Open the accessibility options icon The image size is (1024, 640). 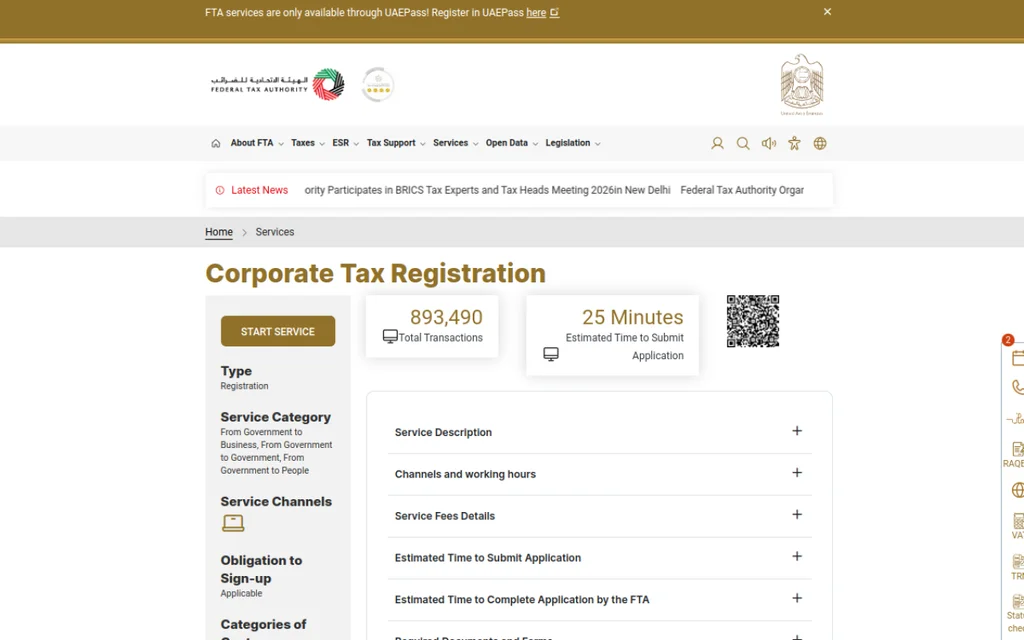(x=794, y=143)
